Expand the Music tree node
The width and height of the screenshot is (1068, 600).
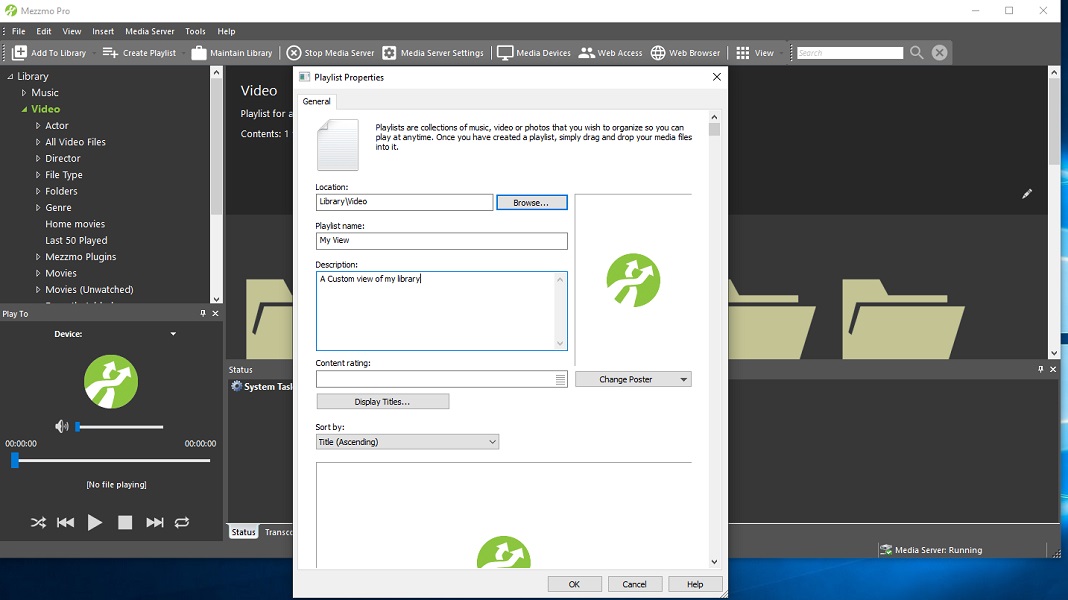24,93
